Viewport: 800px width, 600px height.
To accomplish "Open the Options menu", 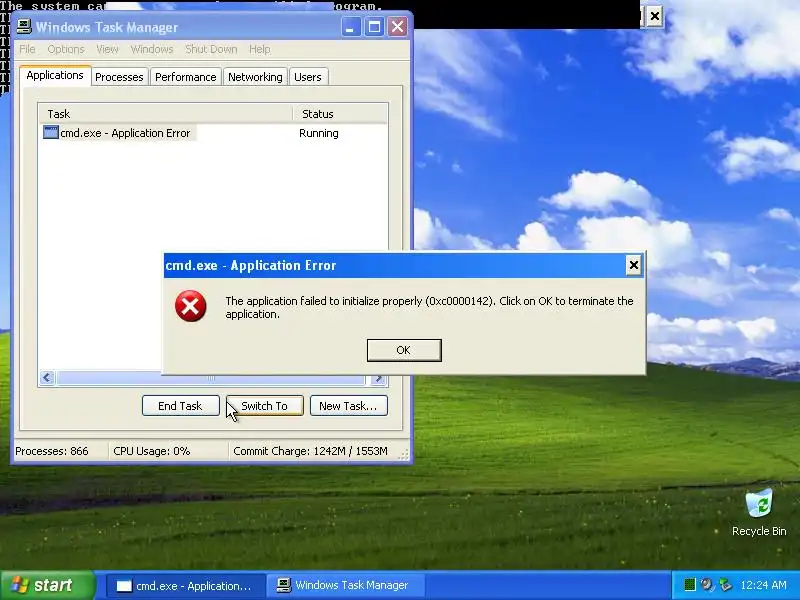I will [66, 49].
